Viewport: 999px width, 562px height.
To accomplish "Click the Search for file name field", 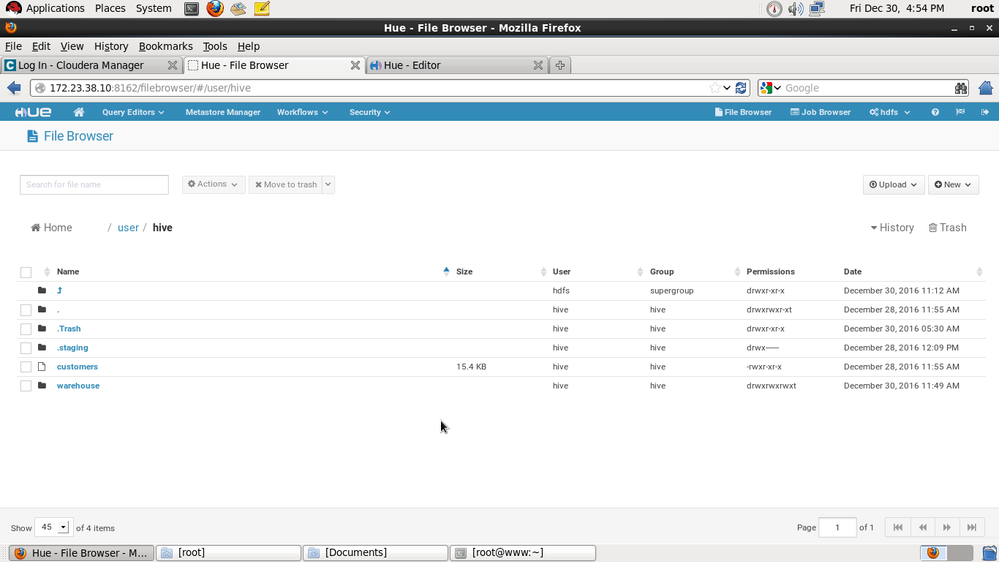I will click(x=94, y=184).
